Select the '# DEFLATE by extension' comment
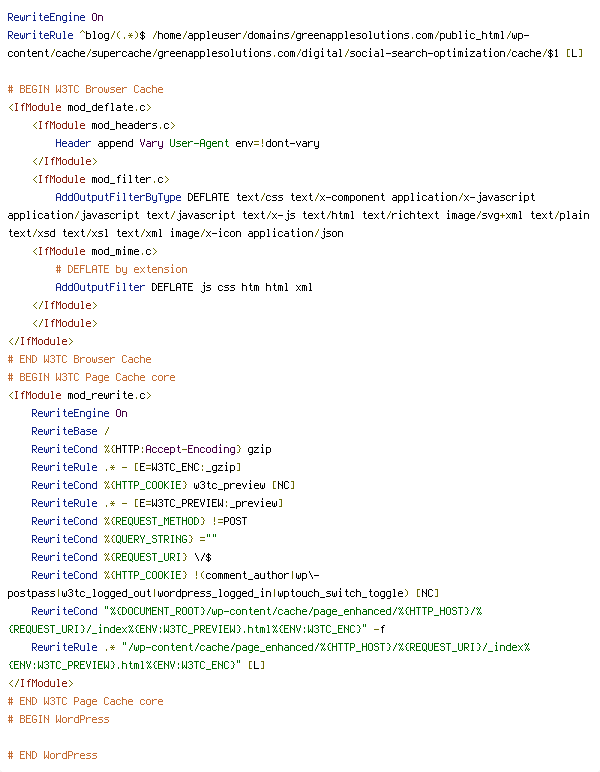The height and width of the screenshot is (772, 600). coord(121,269)
